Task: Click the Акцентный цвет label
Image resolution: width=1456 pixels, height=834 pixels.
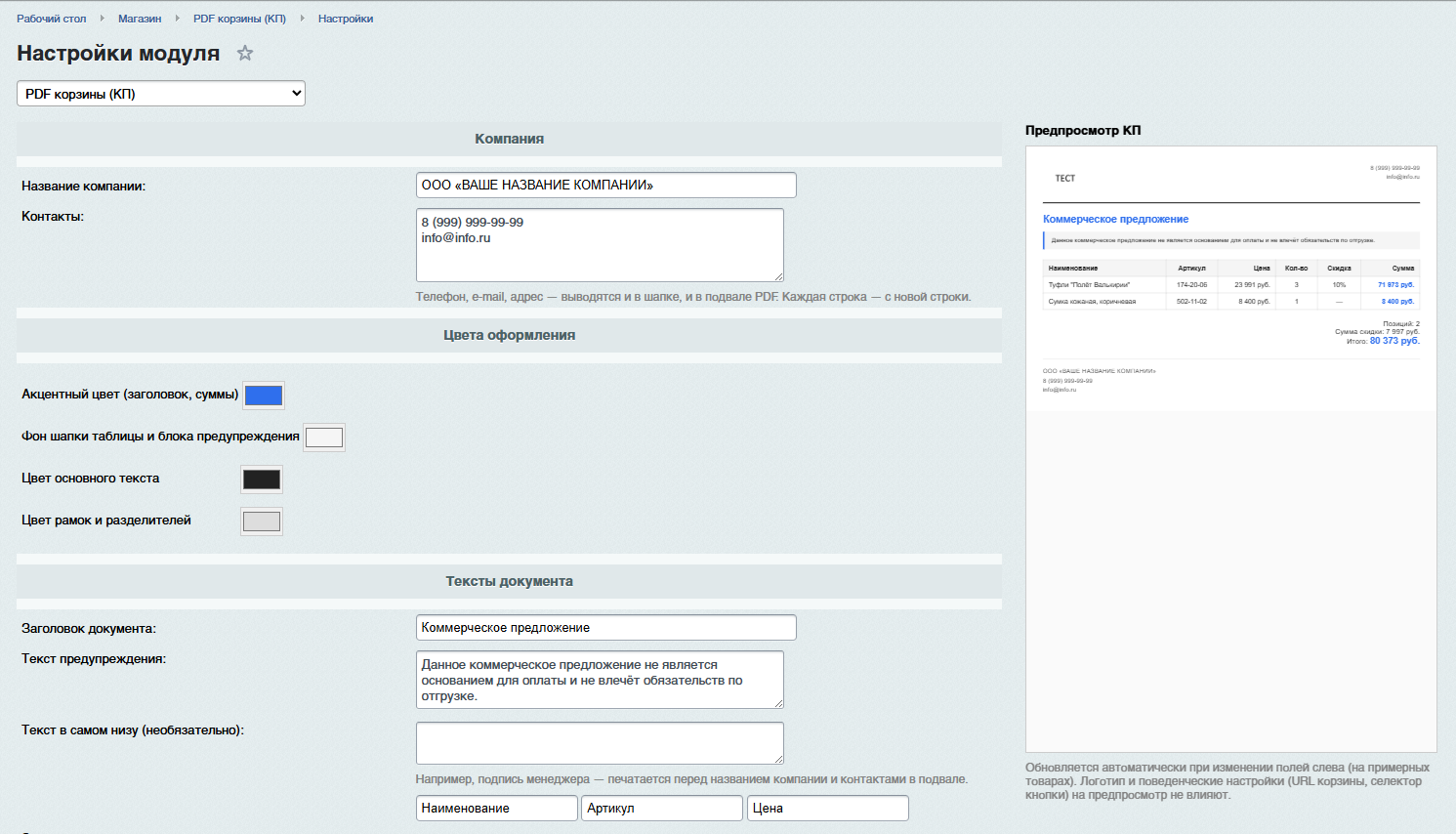Action: (130, 395)
